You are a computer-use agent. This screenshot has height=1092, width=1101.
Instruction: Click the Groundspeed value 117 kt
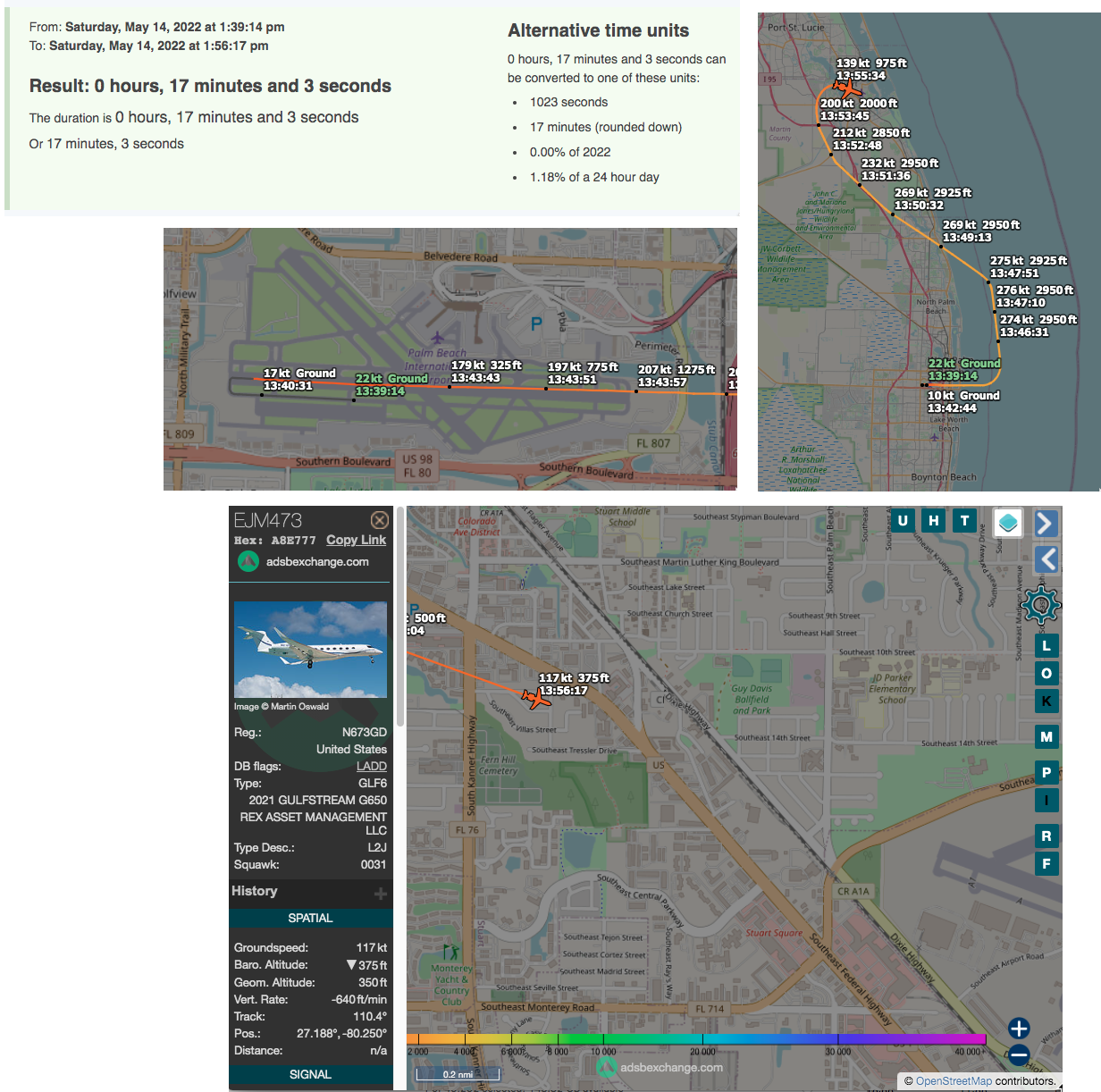click(372, 947)
